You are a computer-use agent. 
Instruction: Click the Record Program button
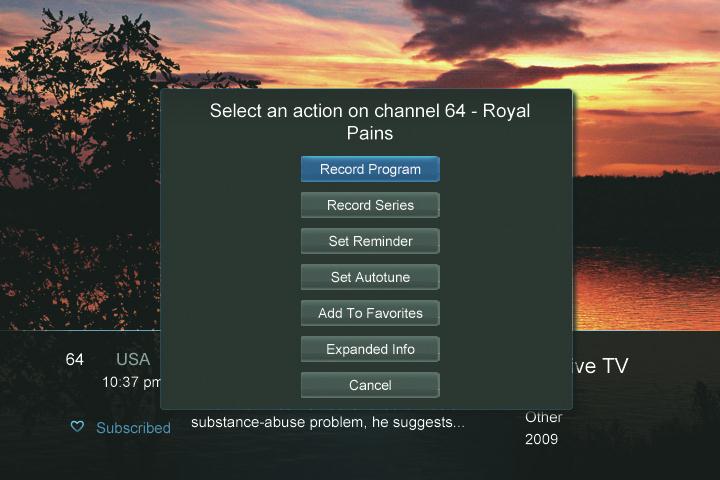(x=370, y=169)
